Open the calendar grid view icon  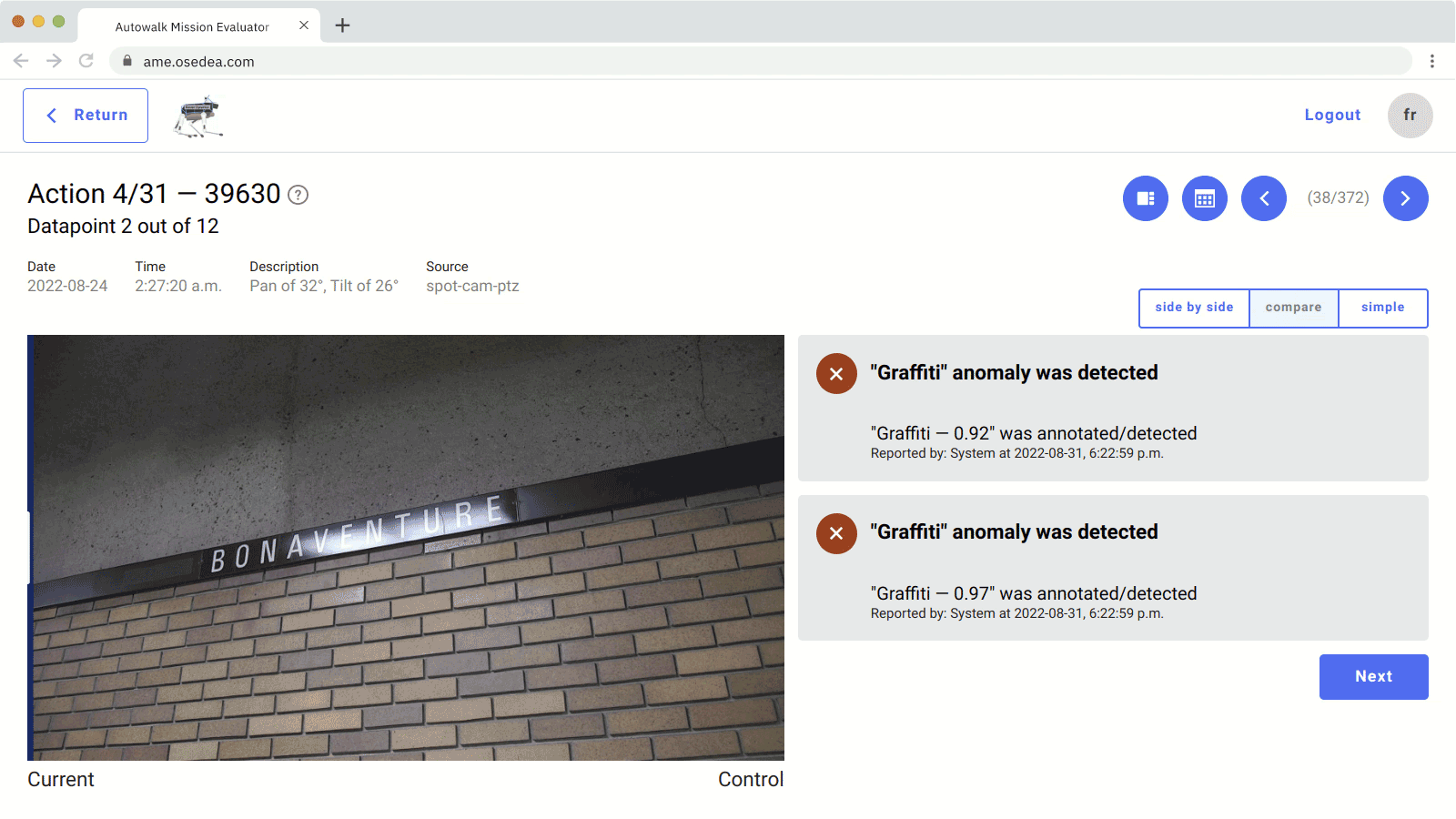click(1204, 198)
